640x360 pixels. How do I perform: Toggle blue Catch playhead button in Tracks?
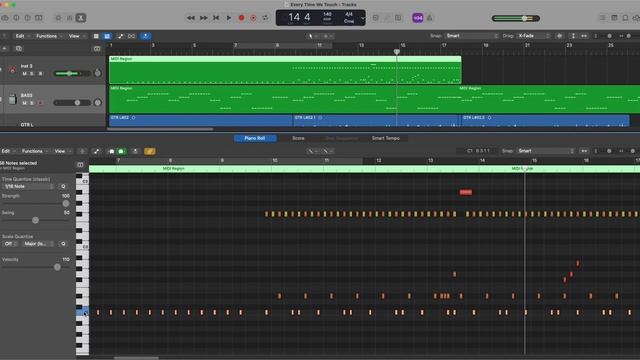[x=146, y=36]
